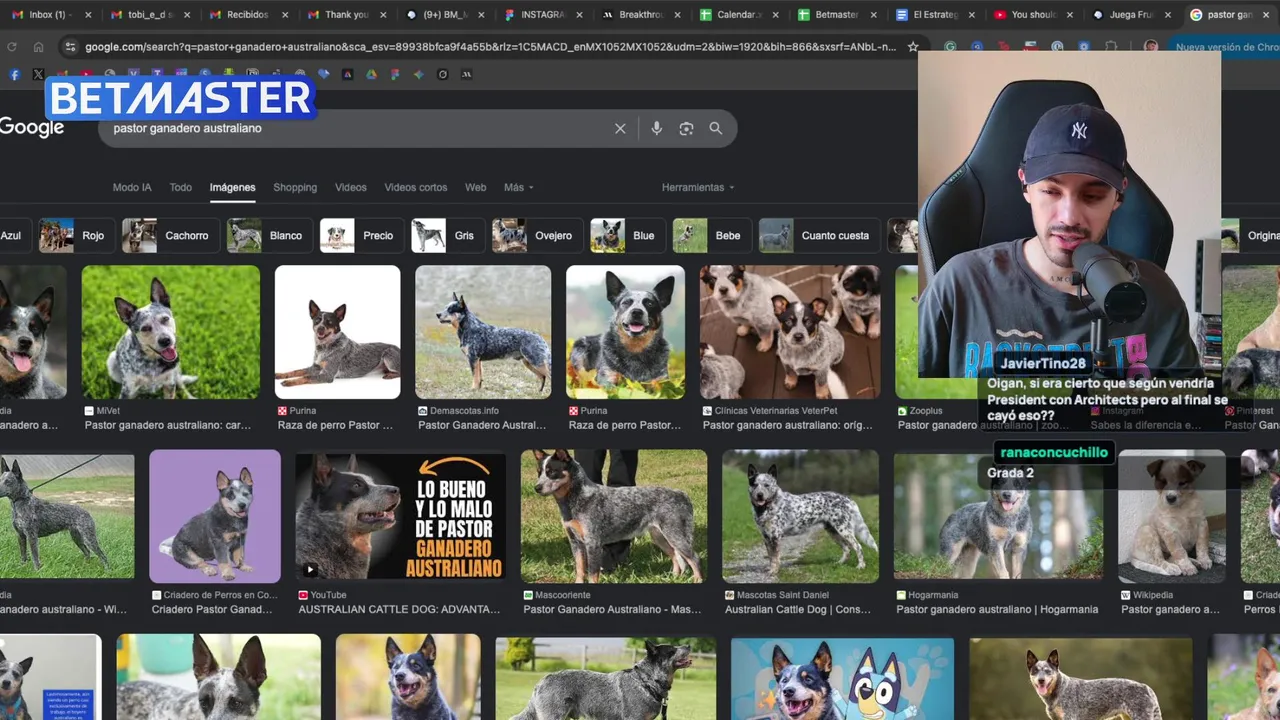Select the Web results tab

tap(476, 187)
